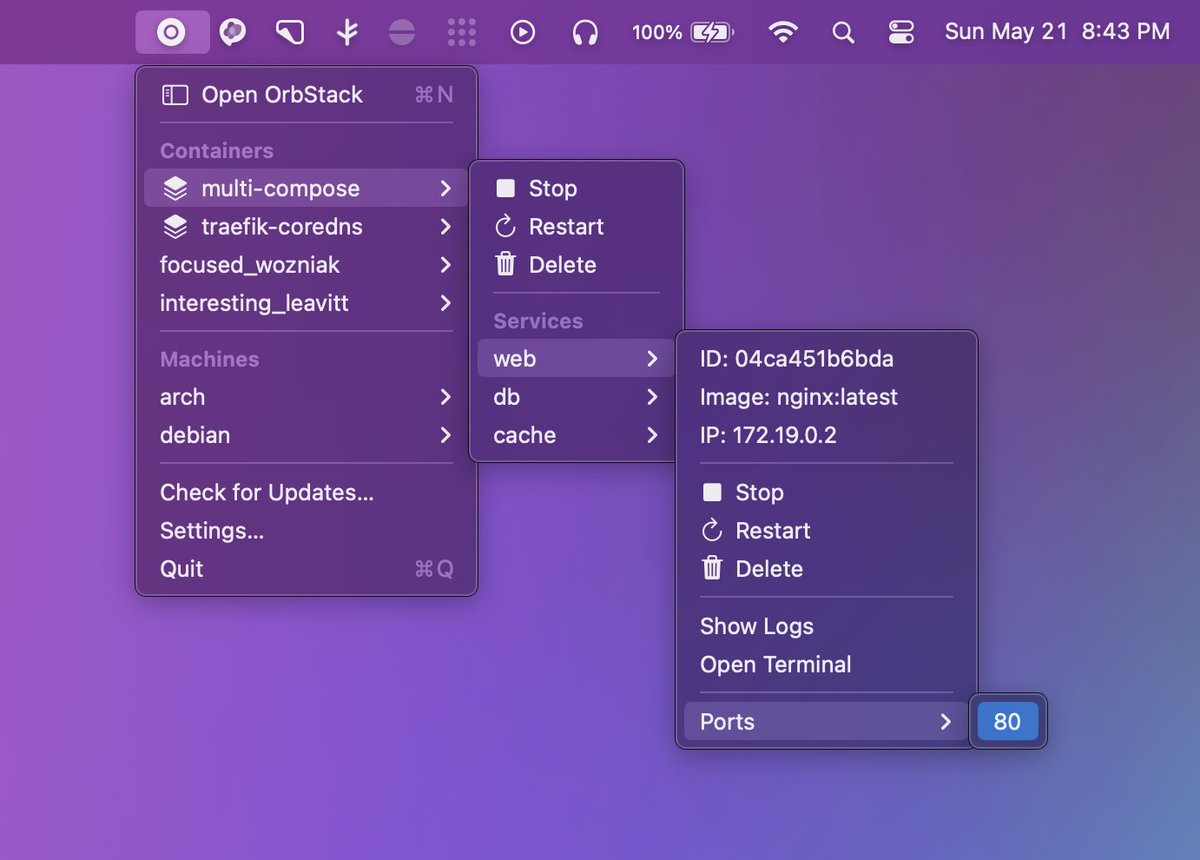The width and height of the screenshot is (1200, 860).
Task: Click the dimmed striped circle menu bar icon
Action: pos(402,32)
